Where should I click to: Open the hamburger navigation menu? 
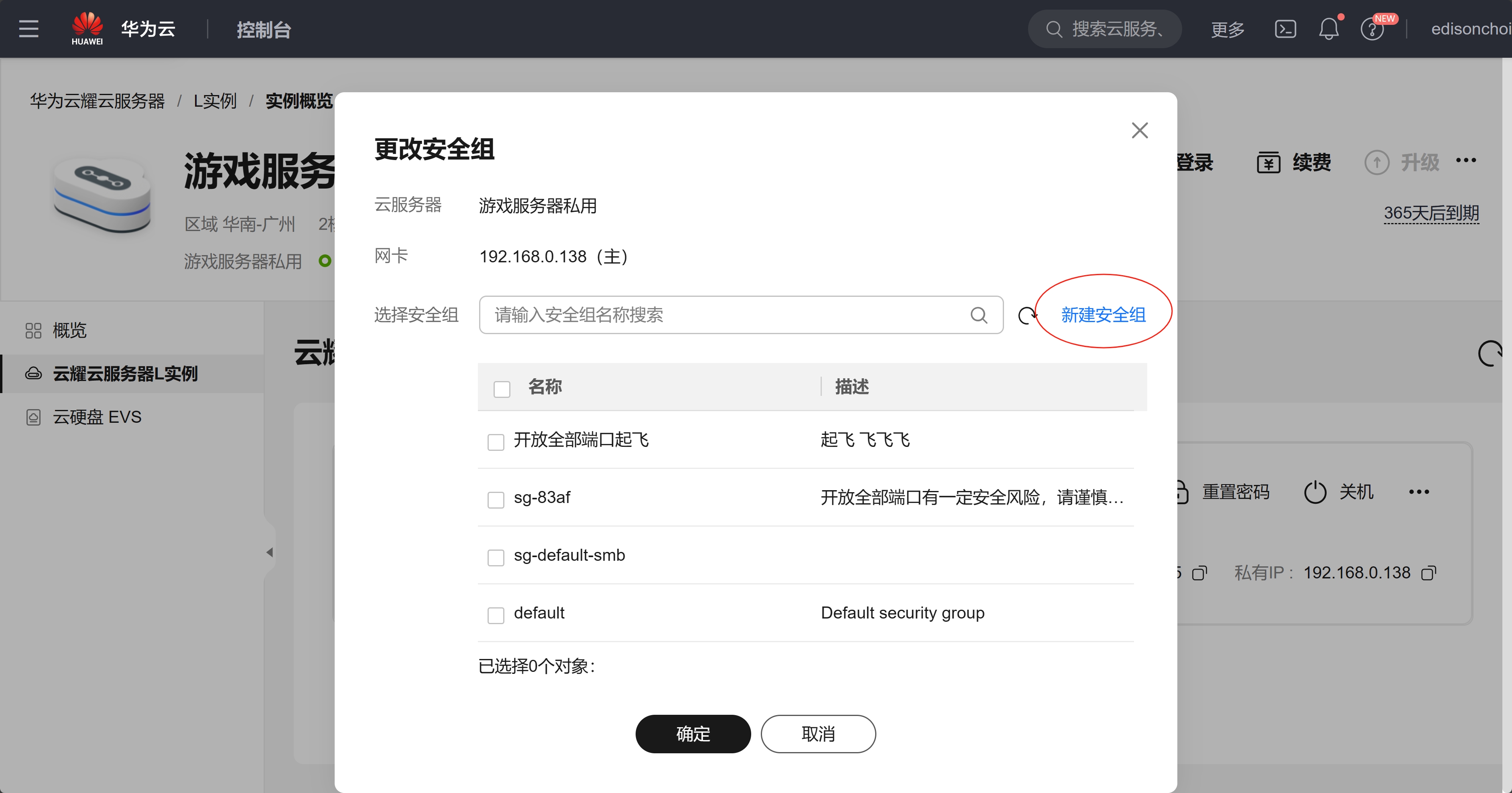tap(29, 29)
